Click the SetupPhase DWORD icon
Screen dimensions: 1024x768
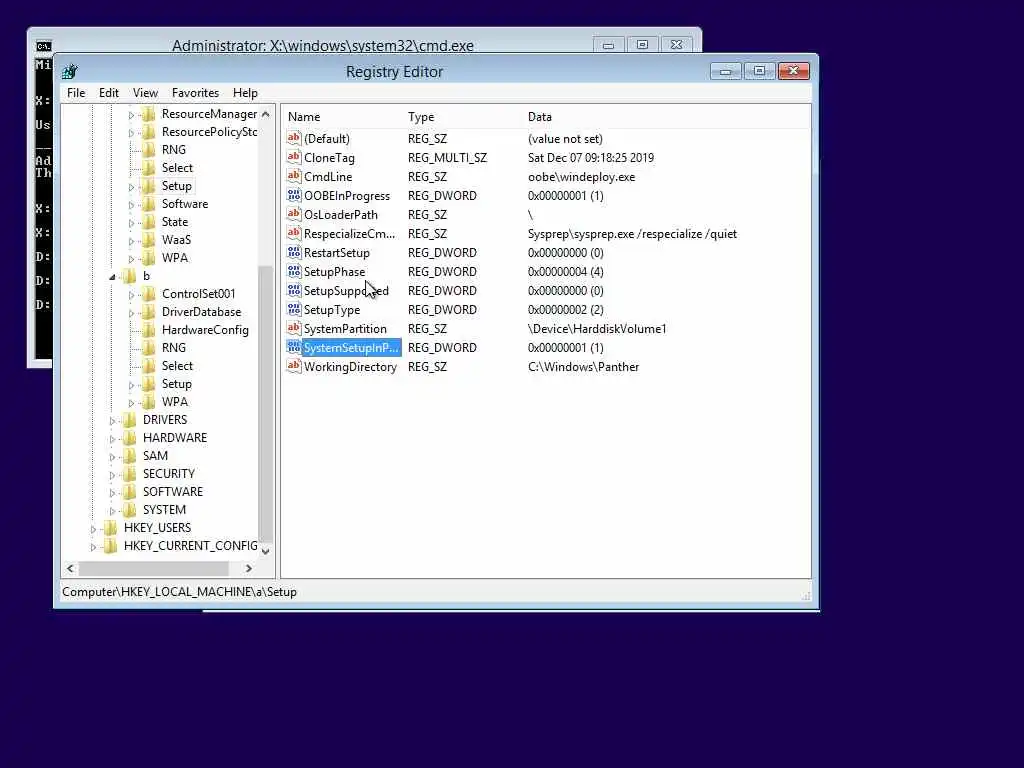coord(294,271)
